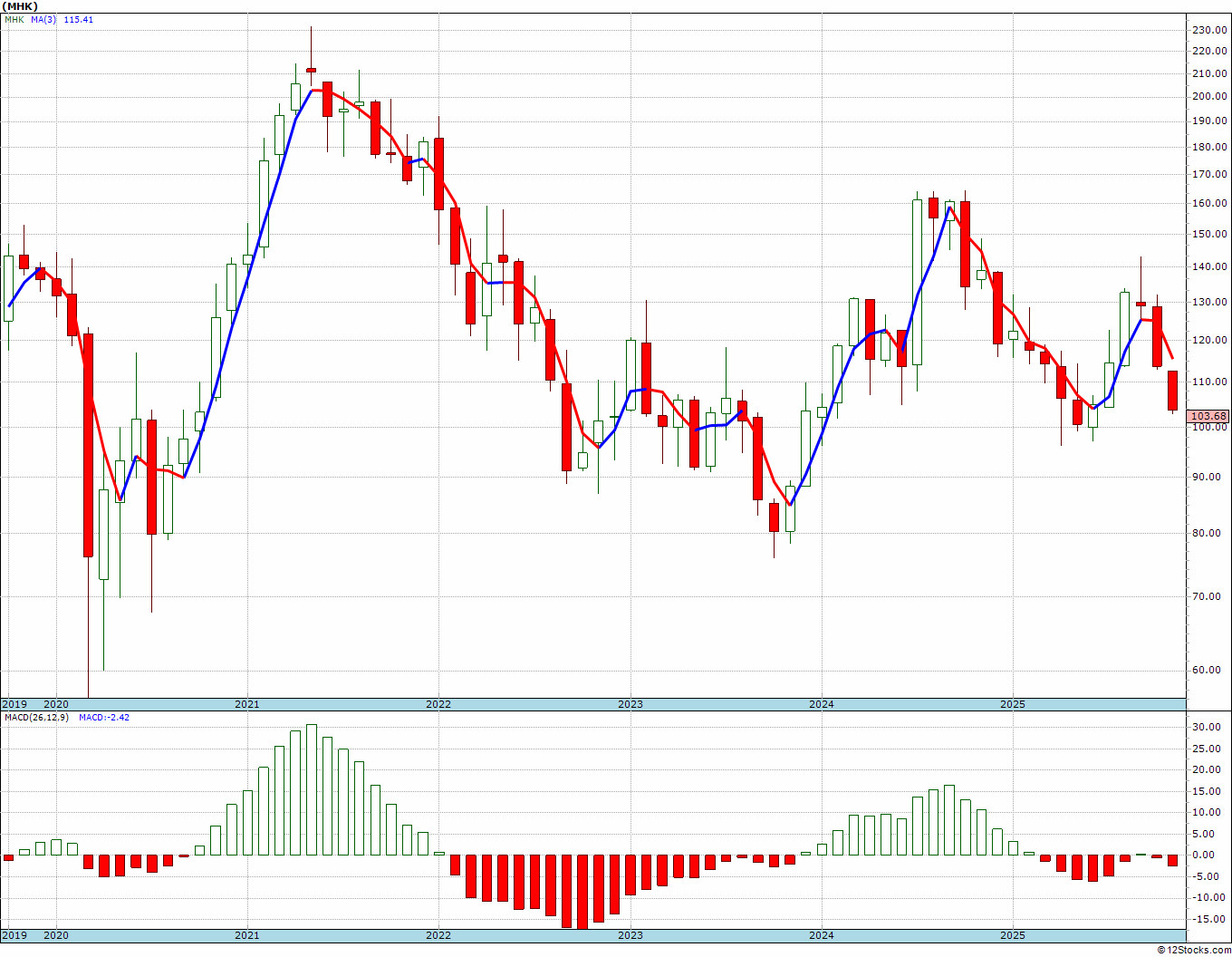The width and height of the screenshot is (1232, 957).
Task: Click 230.00 on the price axis
Action: (x=1209, y=30)
